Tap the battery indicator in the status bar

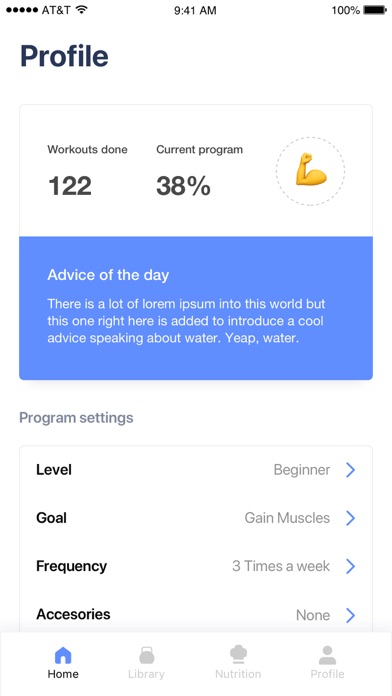tap(375, 10)
